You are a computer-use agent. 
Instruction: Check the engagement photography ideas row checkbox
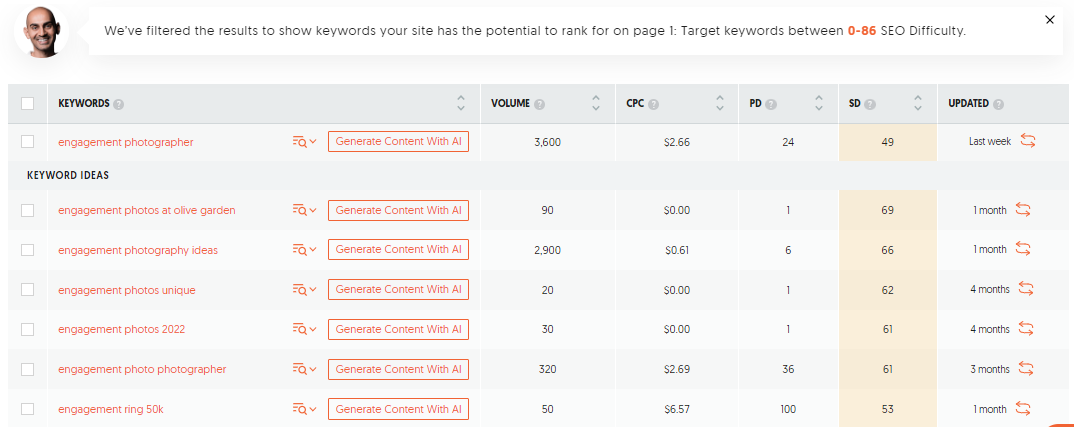tap(27, 250)
